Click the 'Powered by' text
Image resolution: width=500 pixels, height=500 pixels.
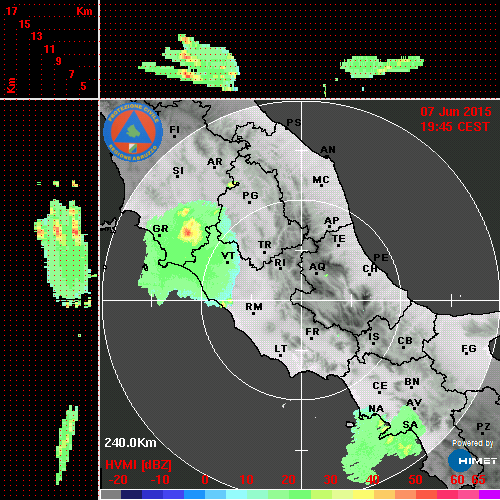472,443
